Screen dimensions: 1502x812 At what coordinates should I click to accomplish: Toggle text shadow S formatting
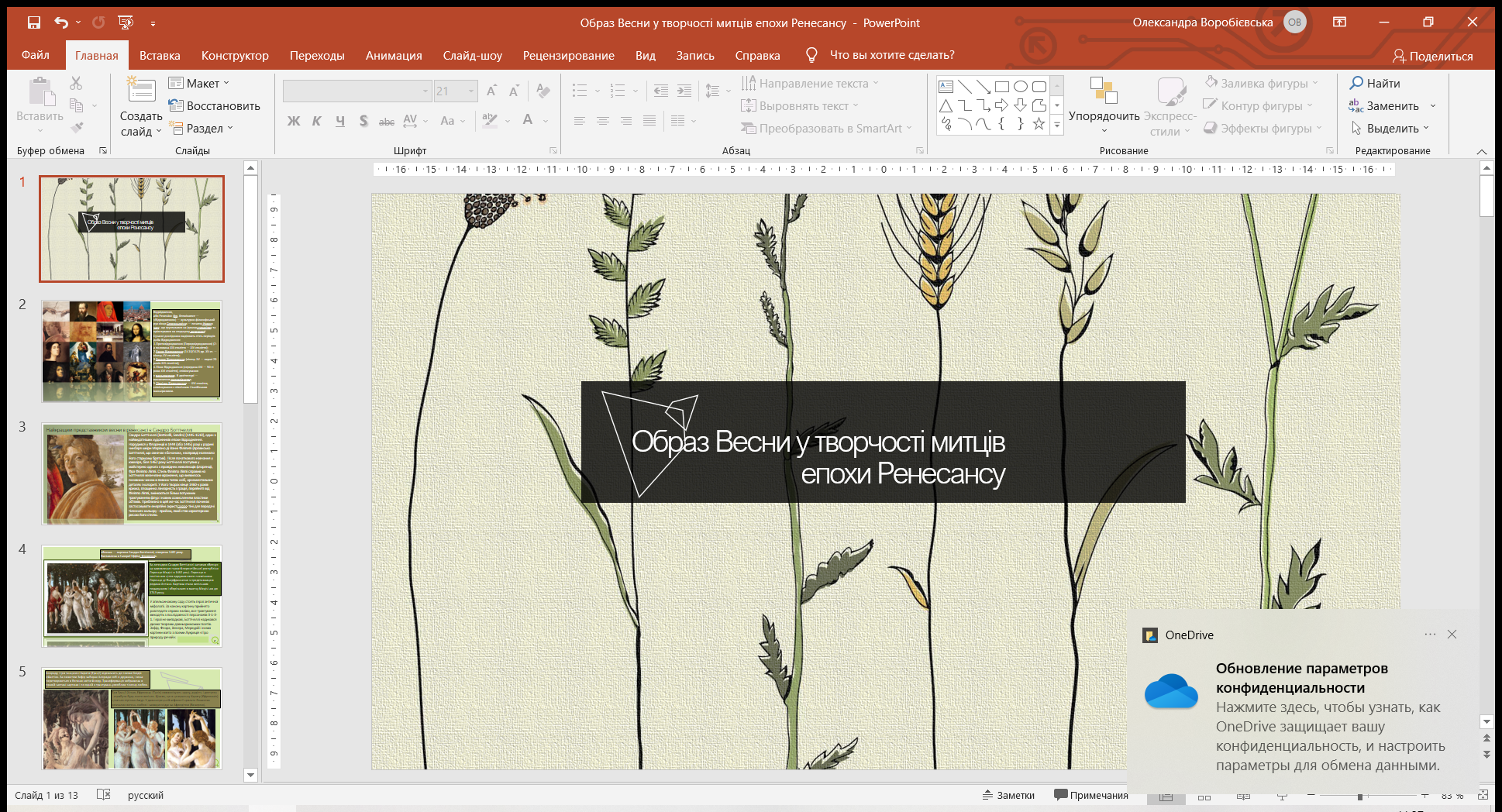coord(363,121)
